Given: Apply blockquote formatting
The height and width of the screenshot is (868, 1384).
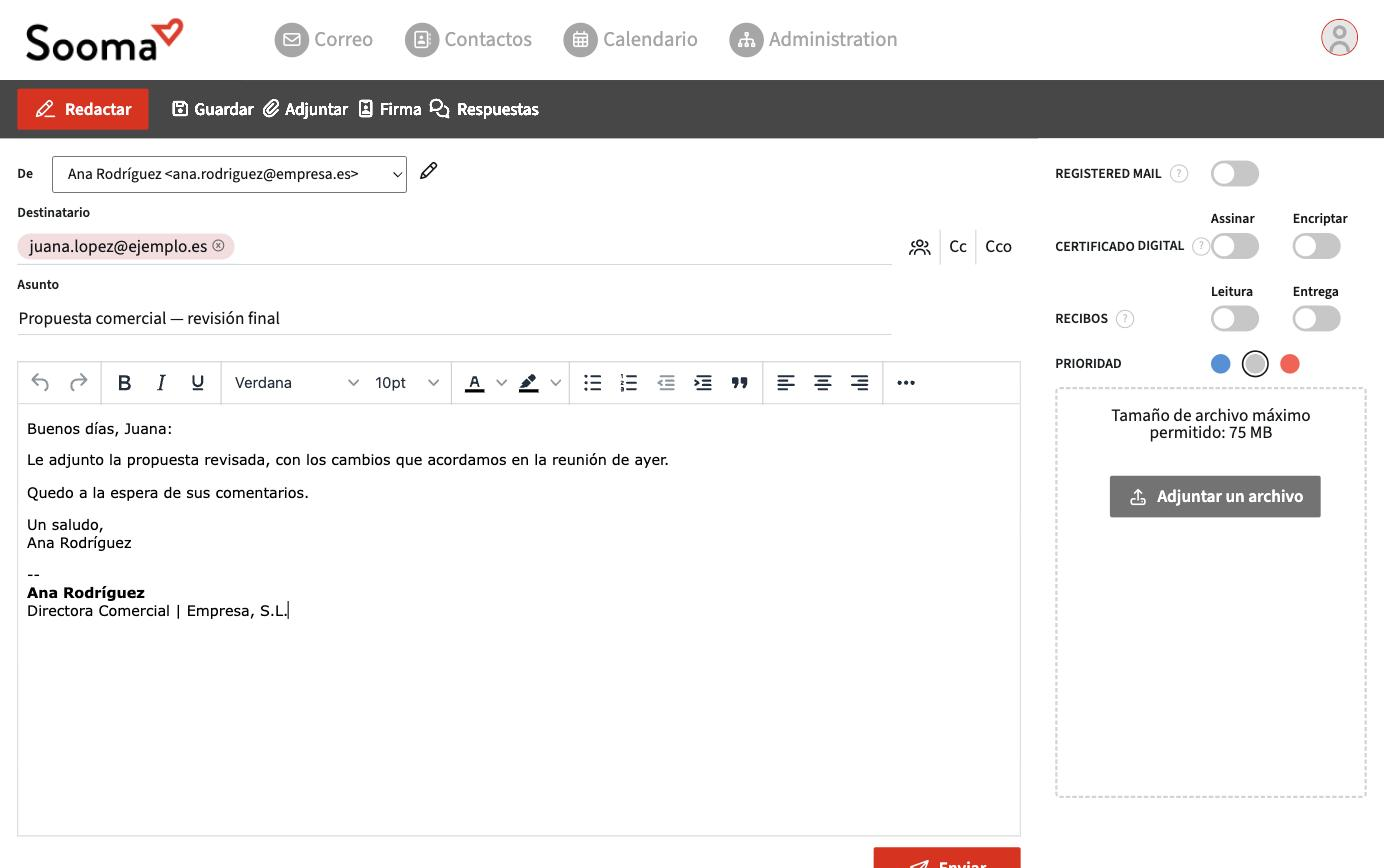Looking at the screenshot, I should tap(740, 383).
